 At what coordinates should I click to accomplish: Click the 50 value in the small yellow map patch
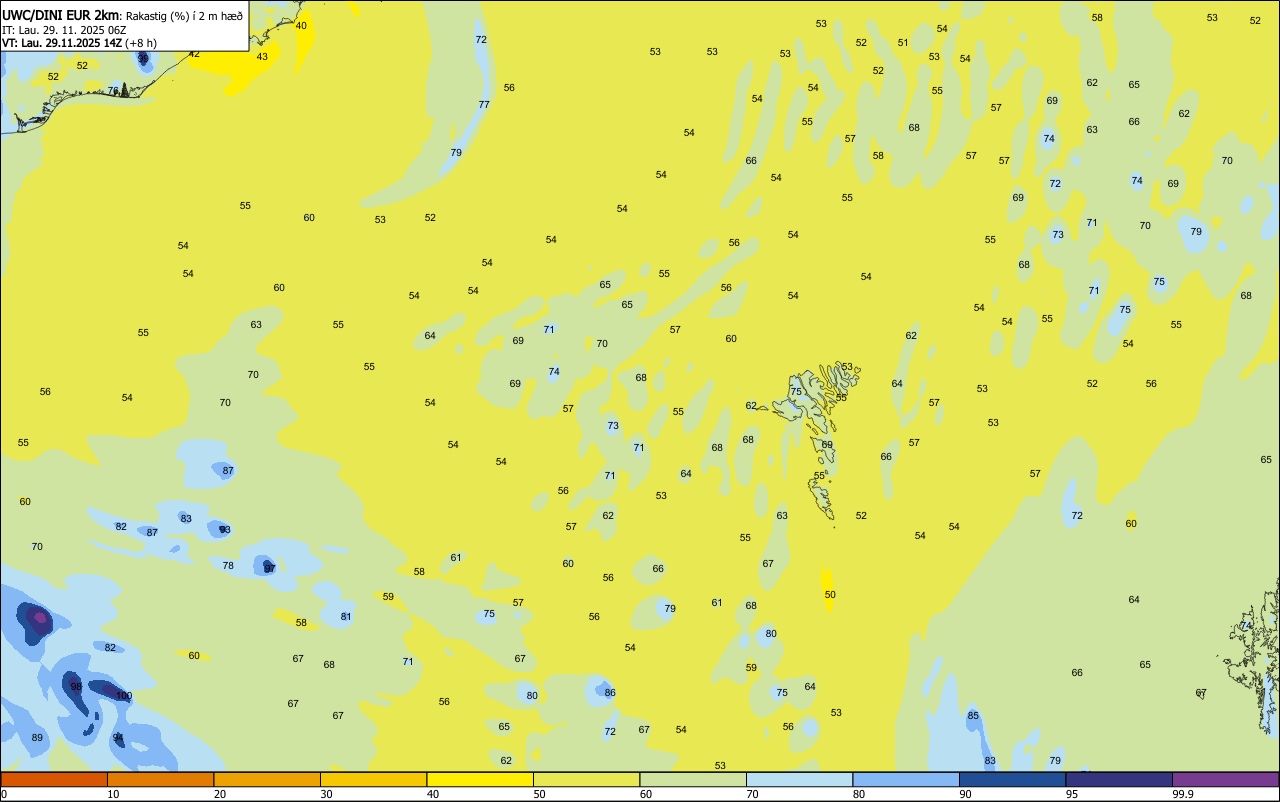click(830, 595)
